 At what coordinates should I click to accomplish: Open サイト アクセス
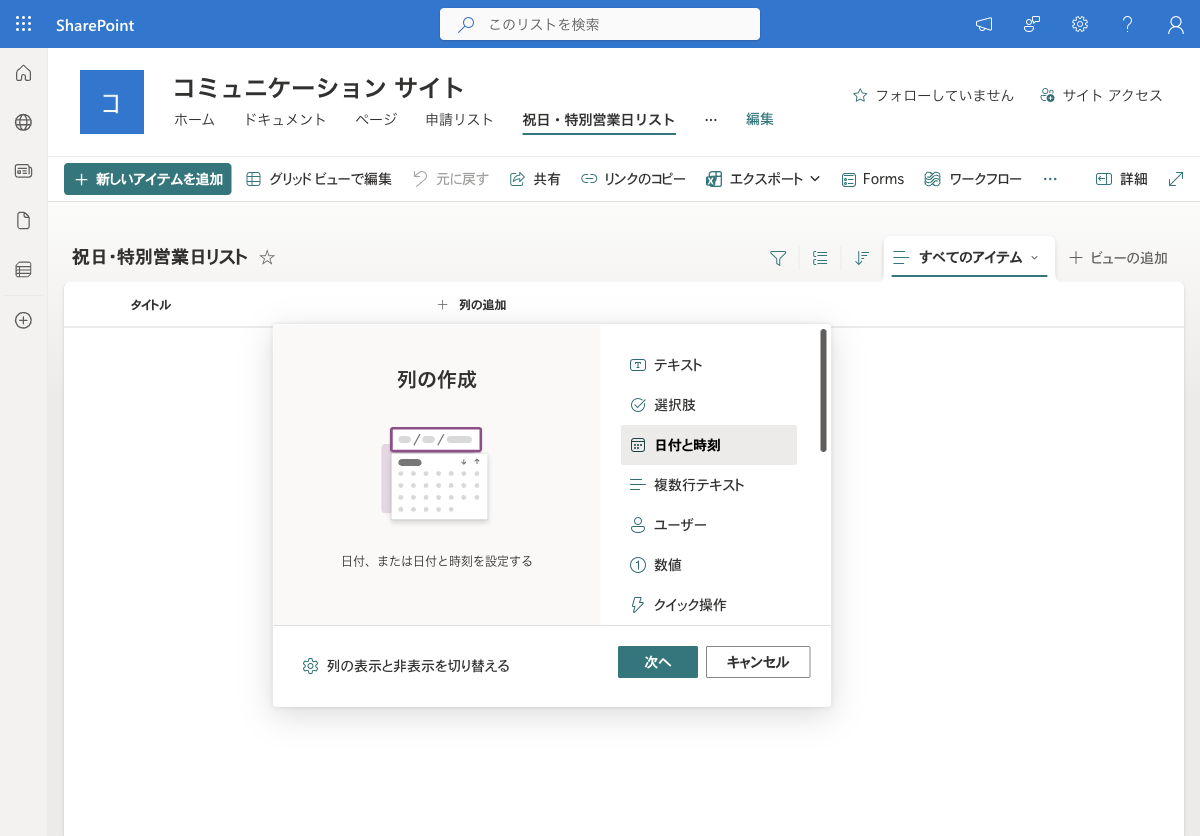[x=1101, y=95]
